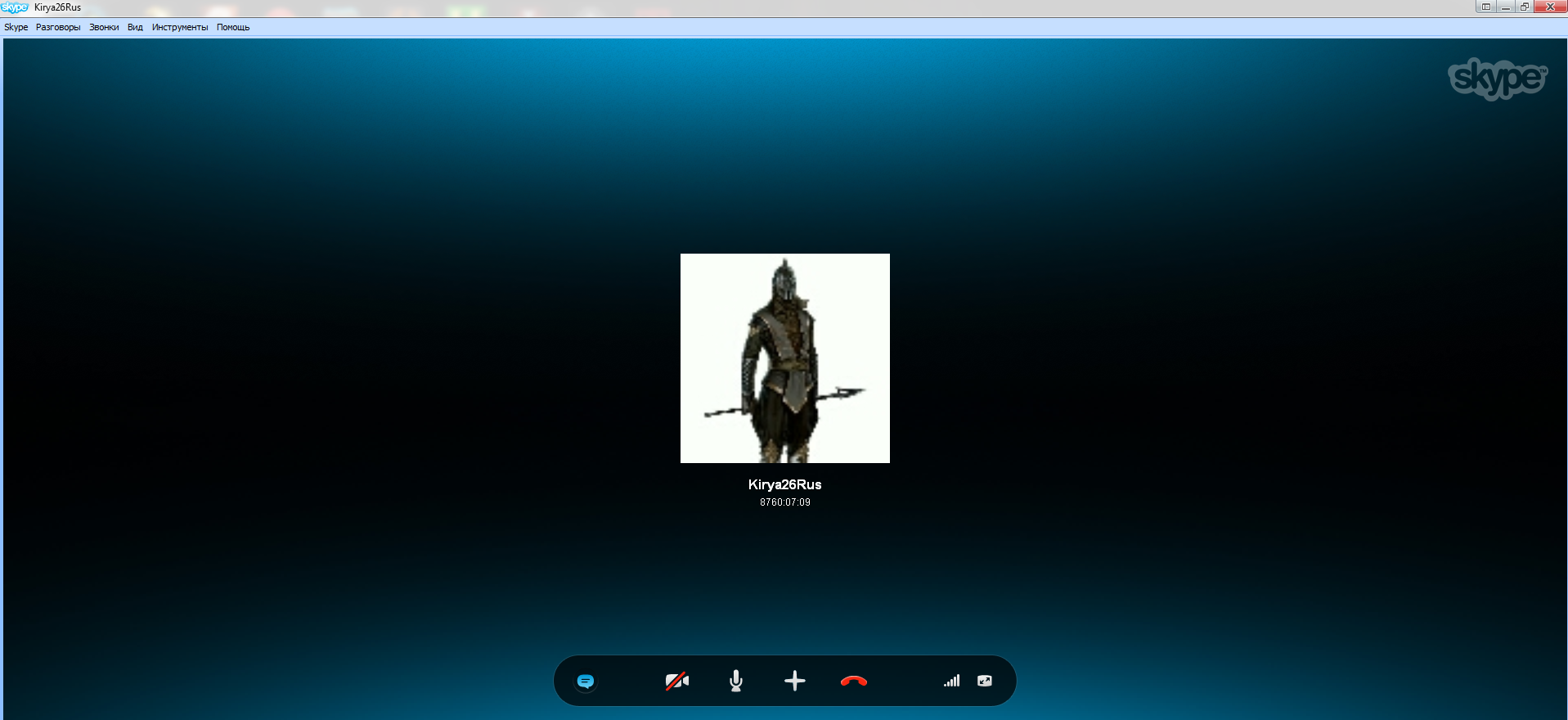The height and width of the screenshot is (720, 1568).
Task: Open the Разговоры menu
Action: (58, 27)
